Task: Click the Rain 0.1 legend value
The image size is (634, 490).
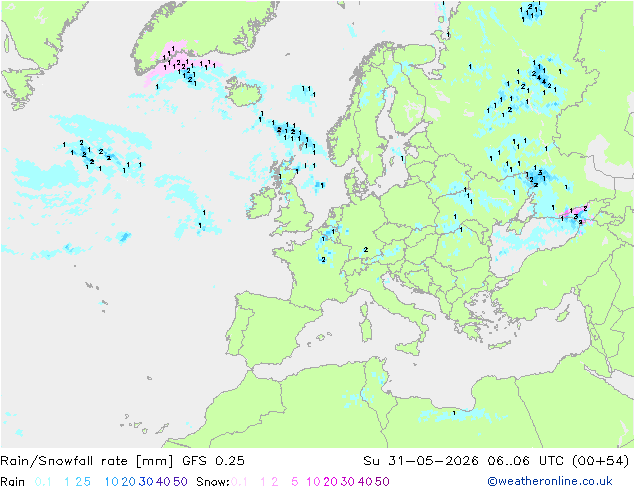Action: [x=43, y=482]
